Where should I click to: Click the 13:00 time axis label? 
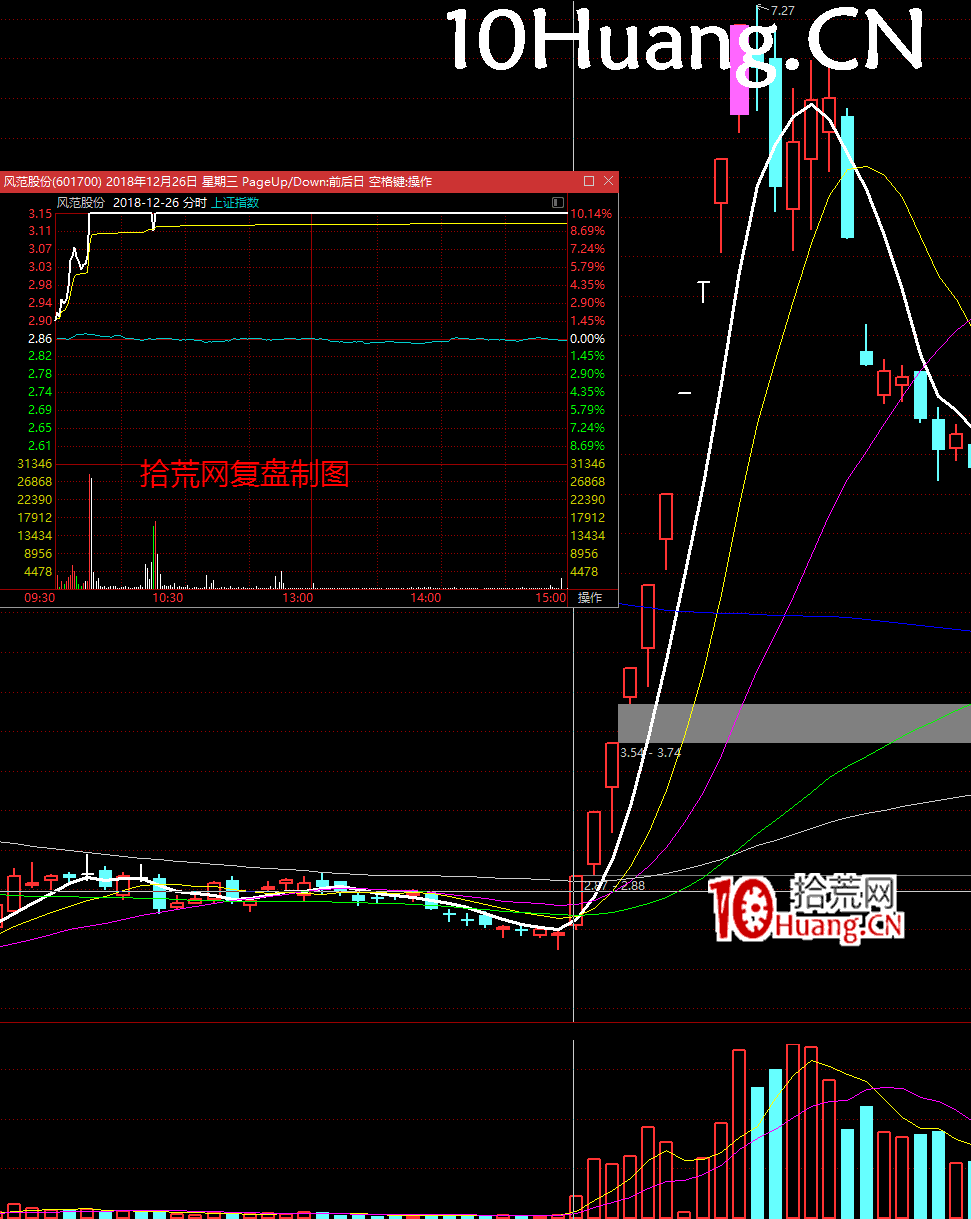click(298, 597)
